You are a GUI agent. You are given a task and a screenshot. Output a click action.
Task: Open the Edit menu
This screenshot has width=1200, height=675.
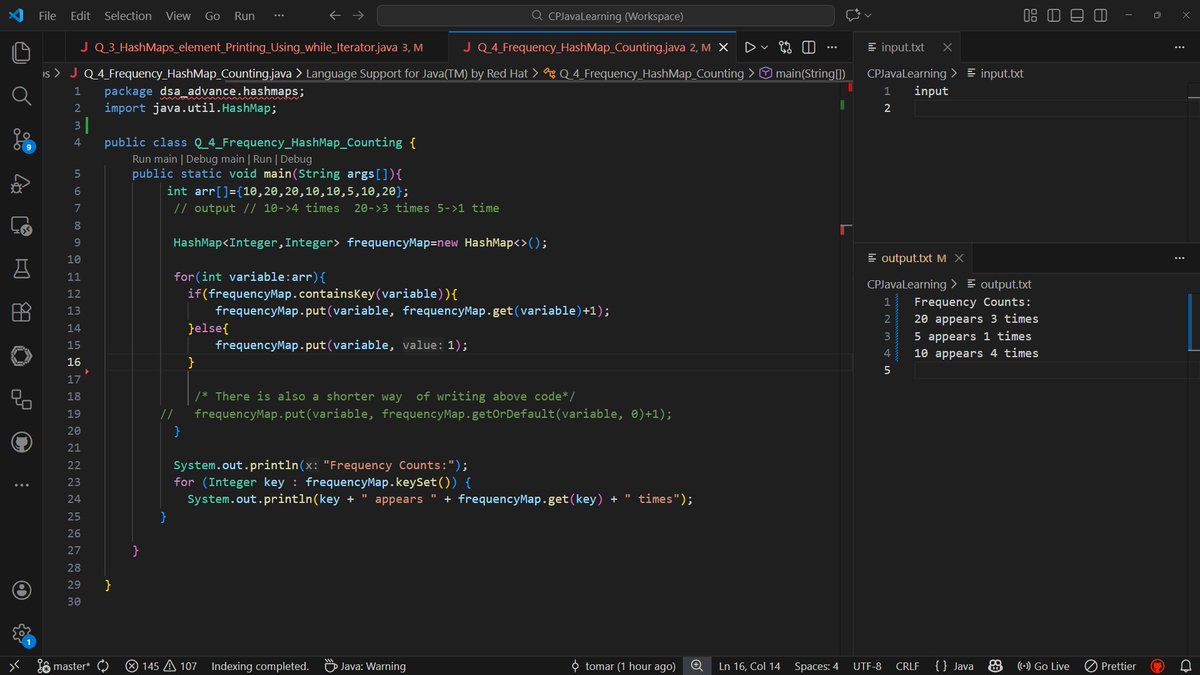pos(80,16)
